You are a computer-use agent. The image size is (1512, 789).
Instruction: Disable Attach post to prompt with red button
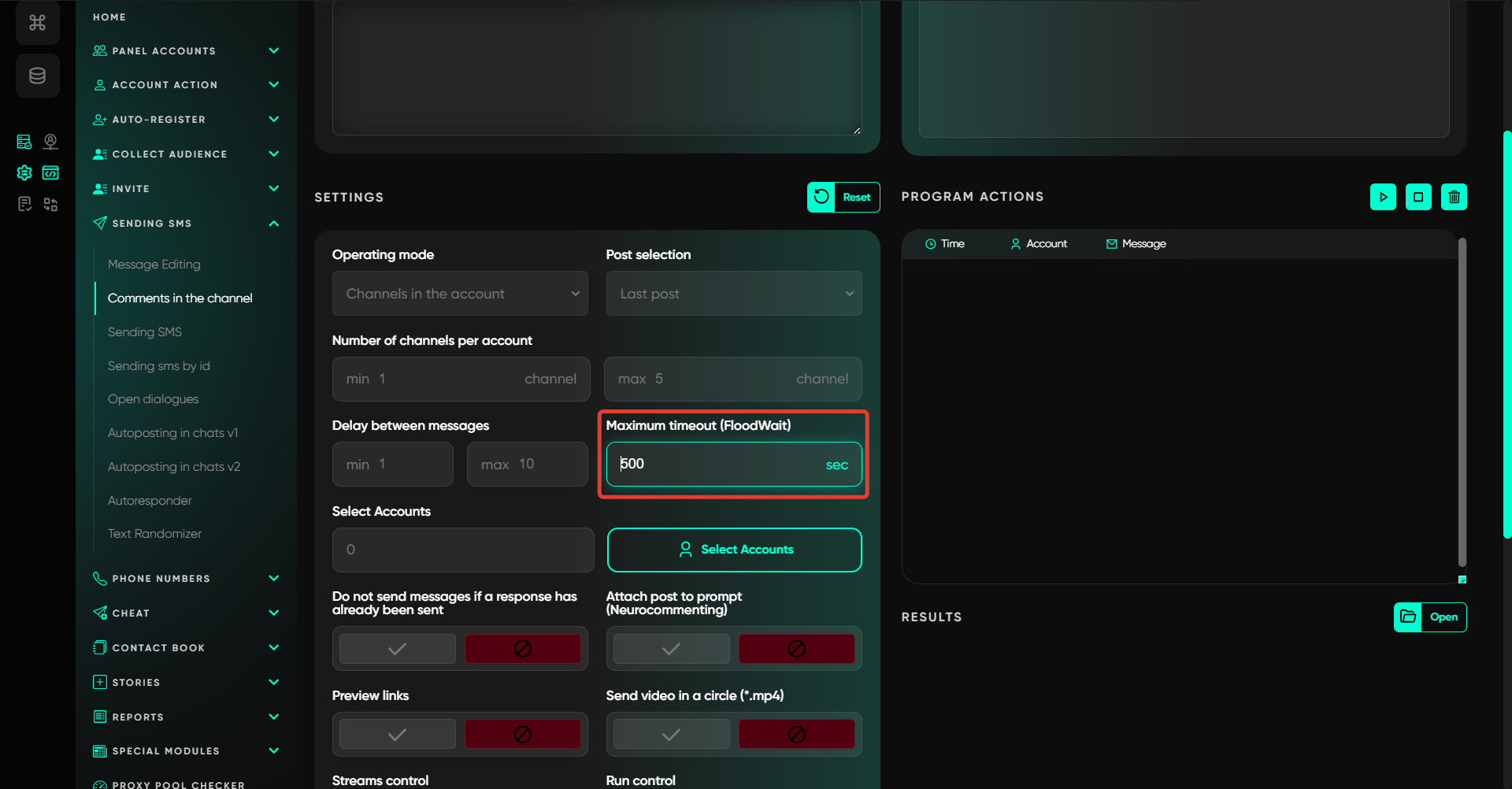click(x=796, y=649)
